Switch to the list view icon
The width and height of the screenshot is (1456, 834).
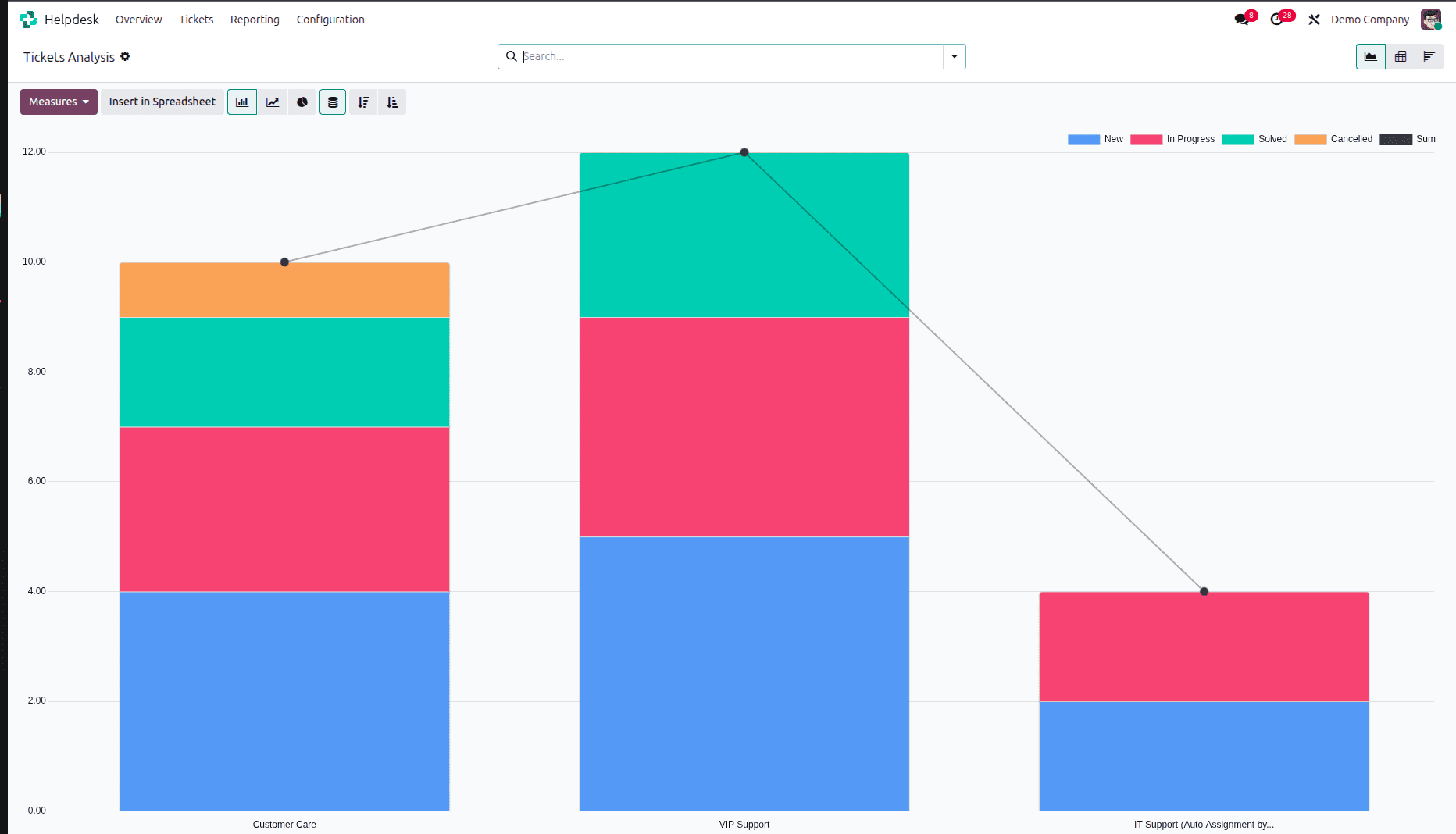[x=1430, y=56]
